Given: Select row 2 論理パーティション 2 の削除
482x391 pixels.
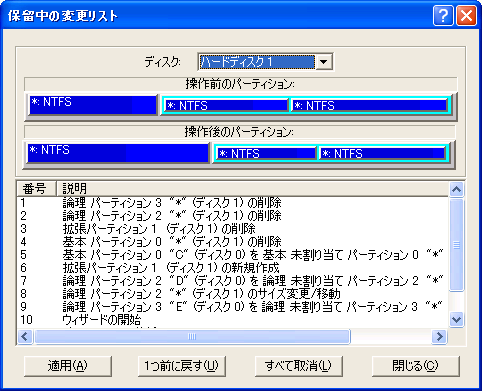Looking at the screenshot, I should click(233, 216).
